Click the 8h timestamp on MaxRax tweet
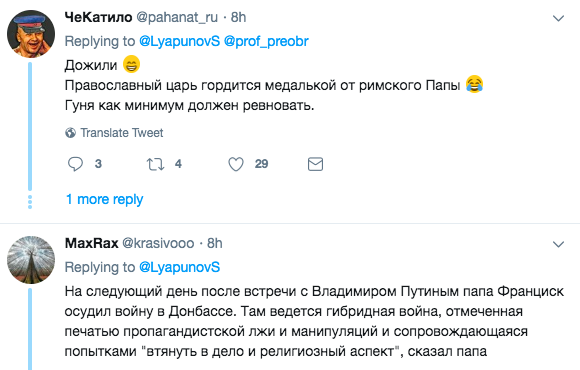The image size is (580, 370). click(x=215, y=243)
